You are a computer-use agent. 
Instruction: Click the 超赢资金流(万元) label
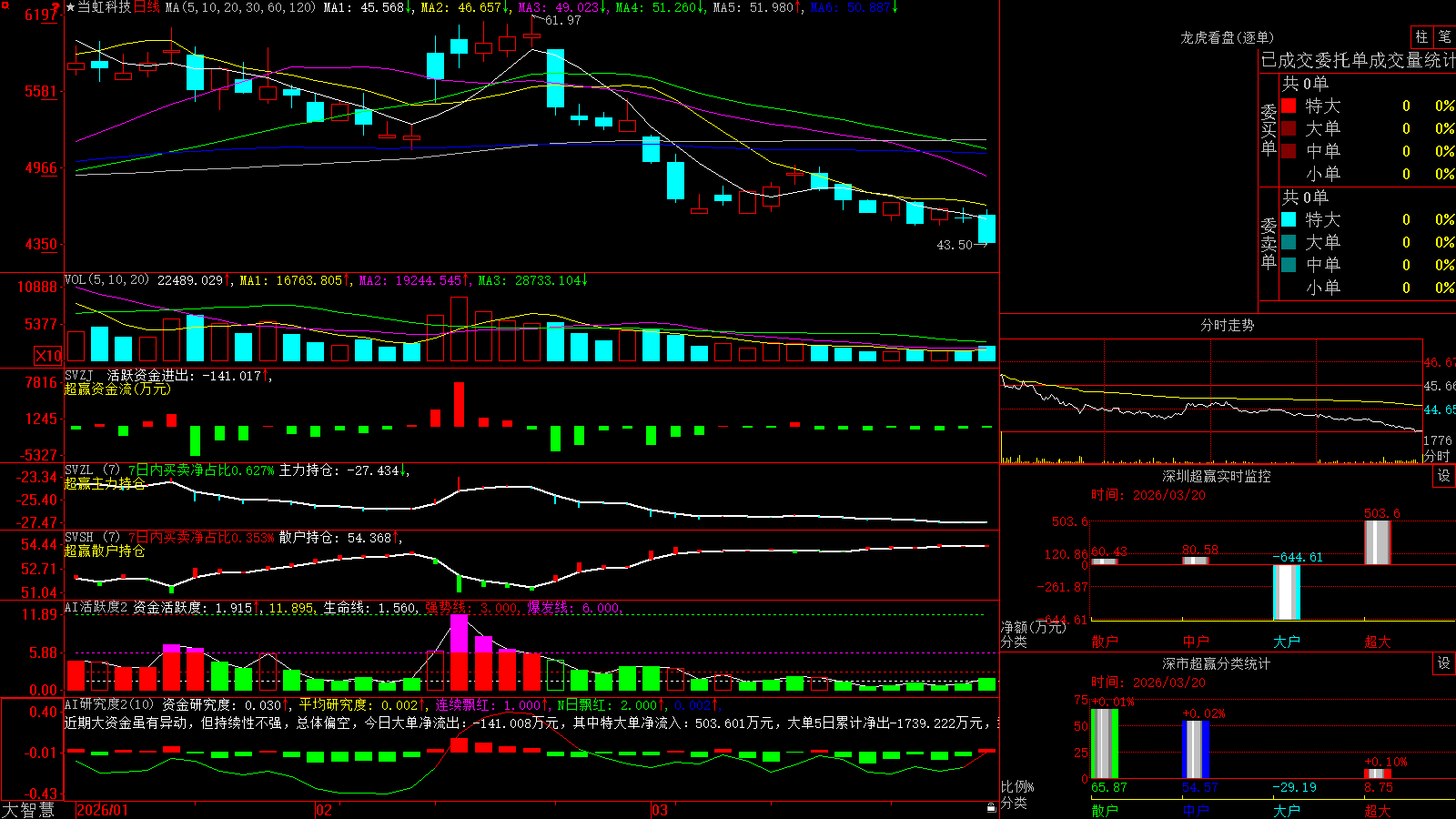[117, 389]
